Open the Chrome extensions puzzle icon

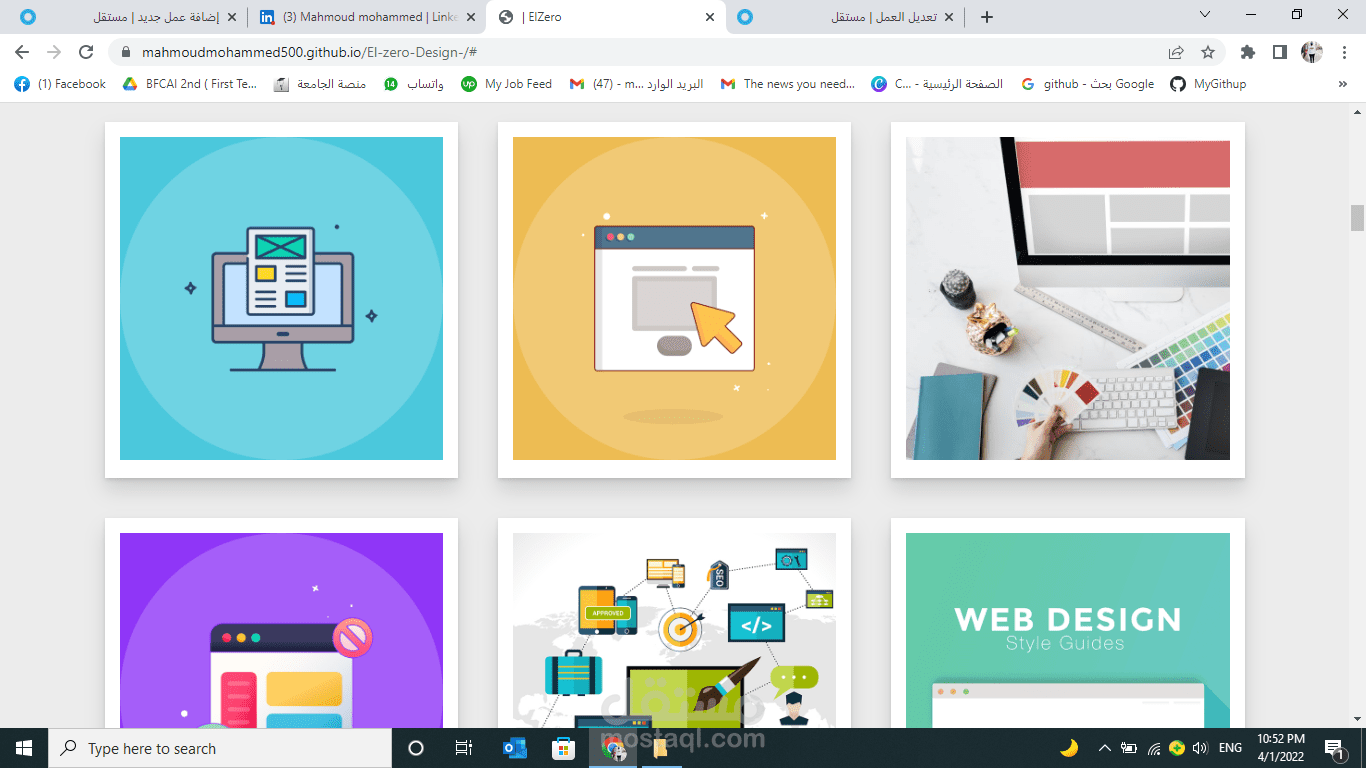(1248, 52)
